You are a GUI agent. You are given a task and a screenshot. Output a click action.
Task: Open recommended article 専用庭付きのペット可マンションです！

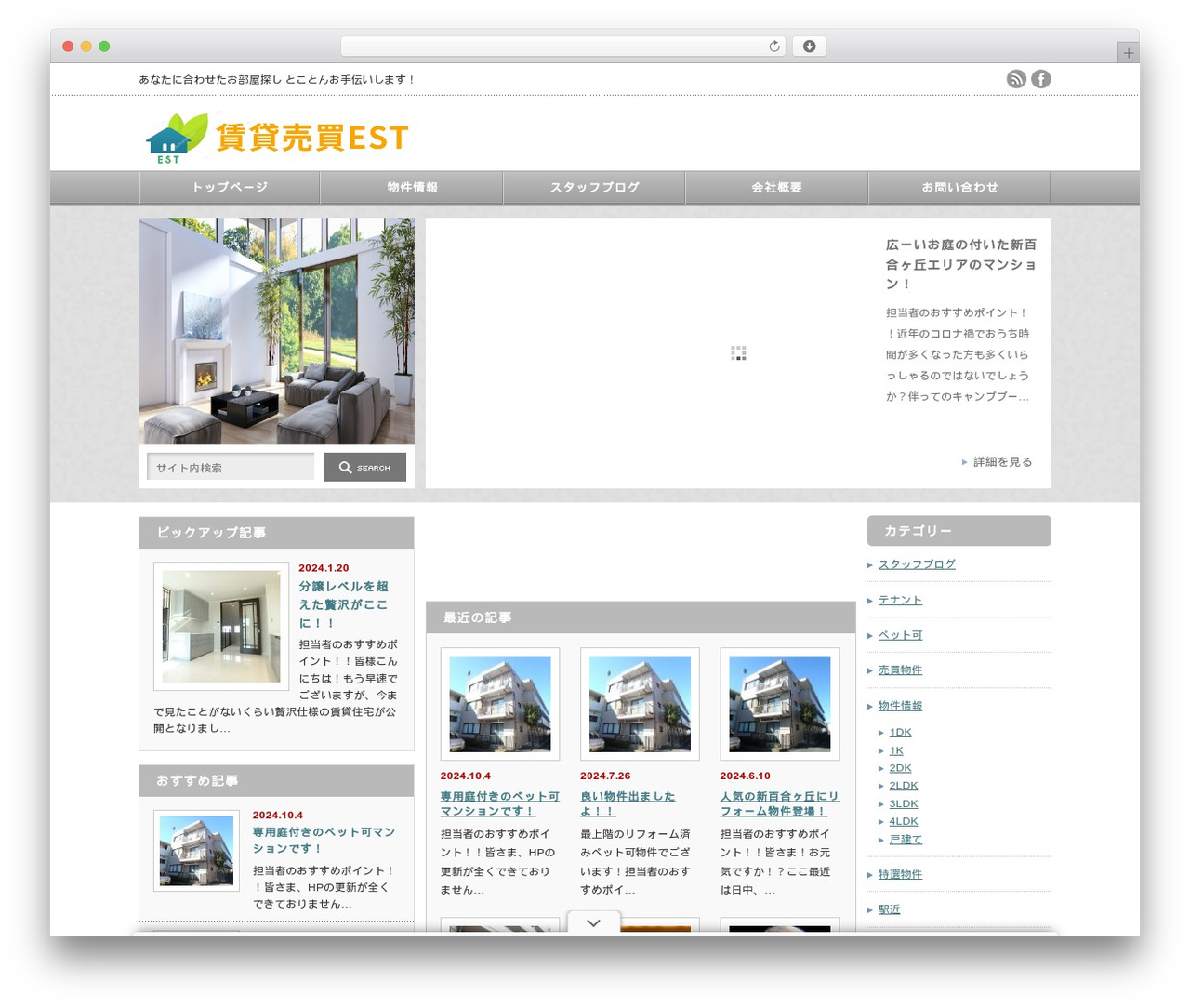pyautogui.click(x=324, y=840)
